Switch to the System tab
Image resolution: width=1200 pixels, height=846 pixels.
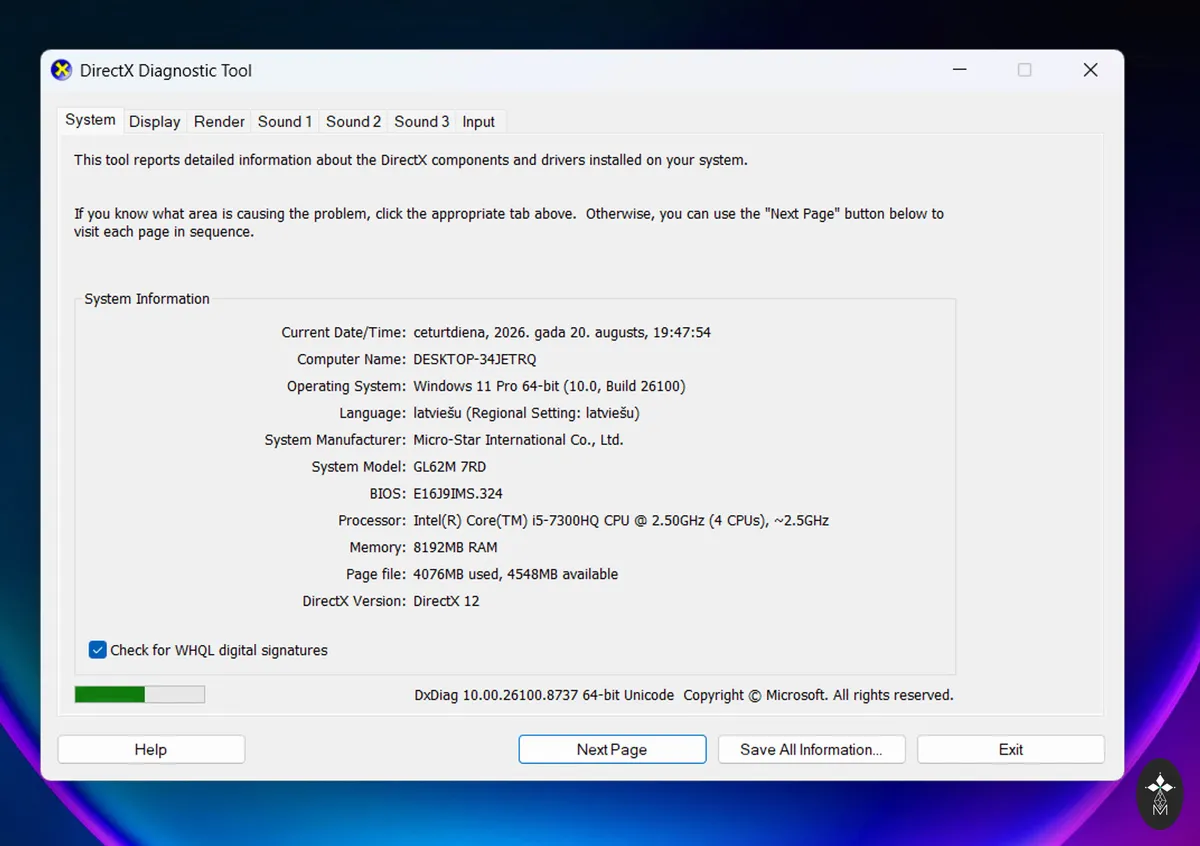coord(90,120)
